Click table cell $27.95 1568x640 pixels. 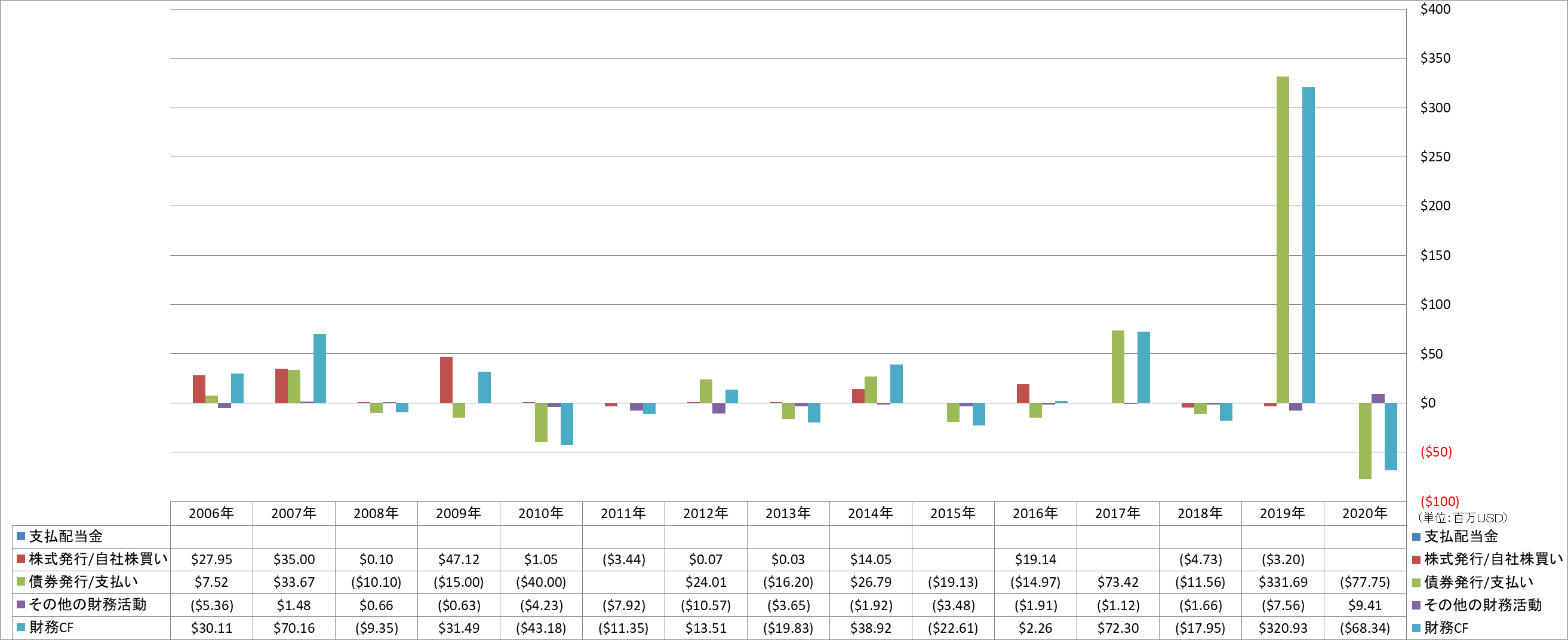(211, 559)
